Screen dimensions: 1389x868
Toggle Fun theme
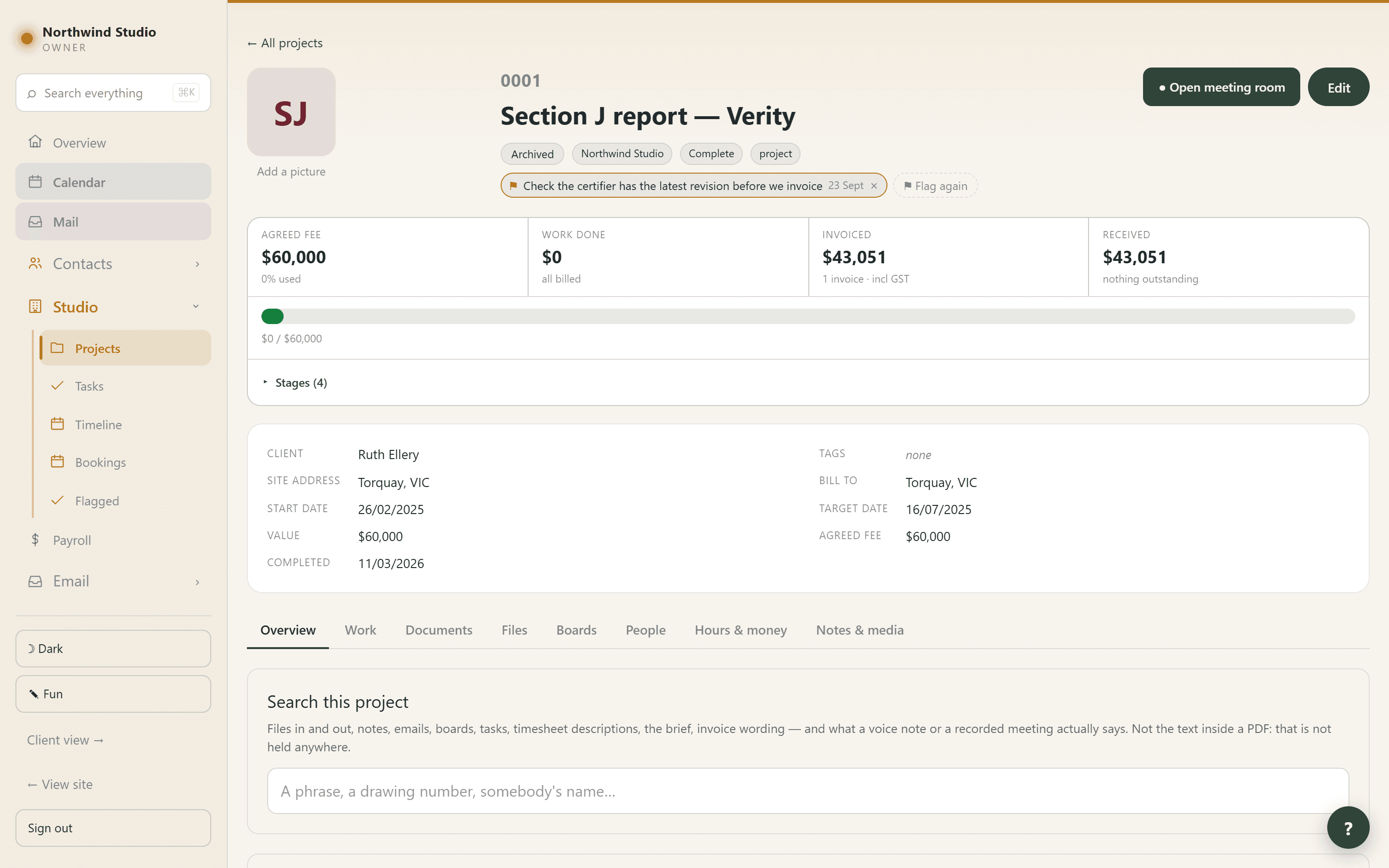point(113,694)
